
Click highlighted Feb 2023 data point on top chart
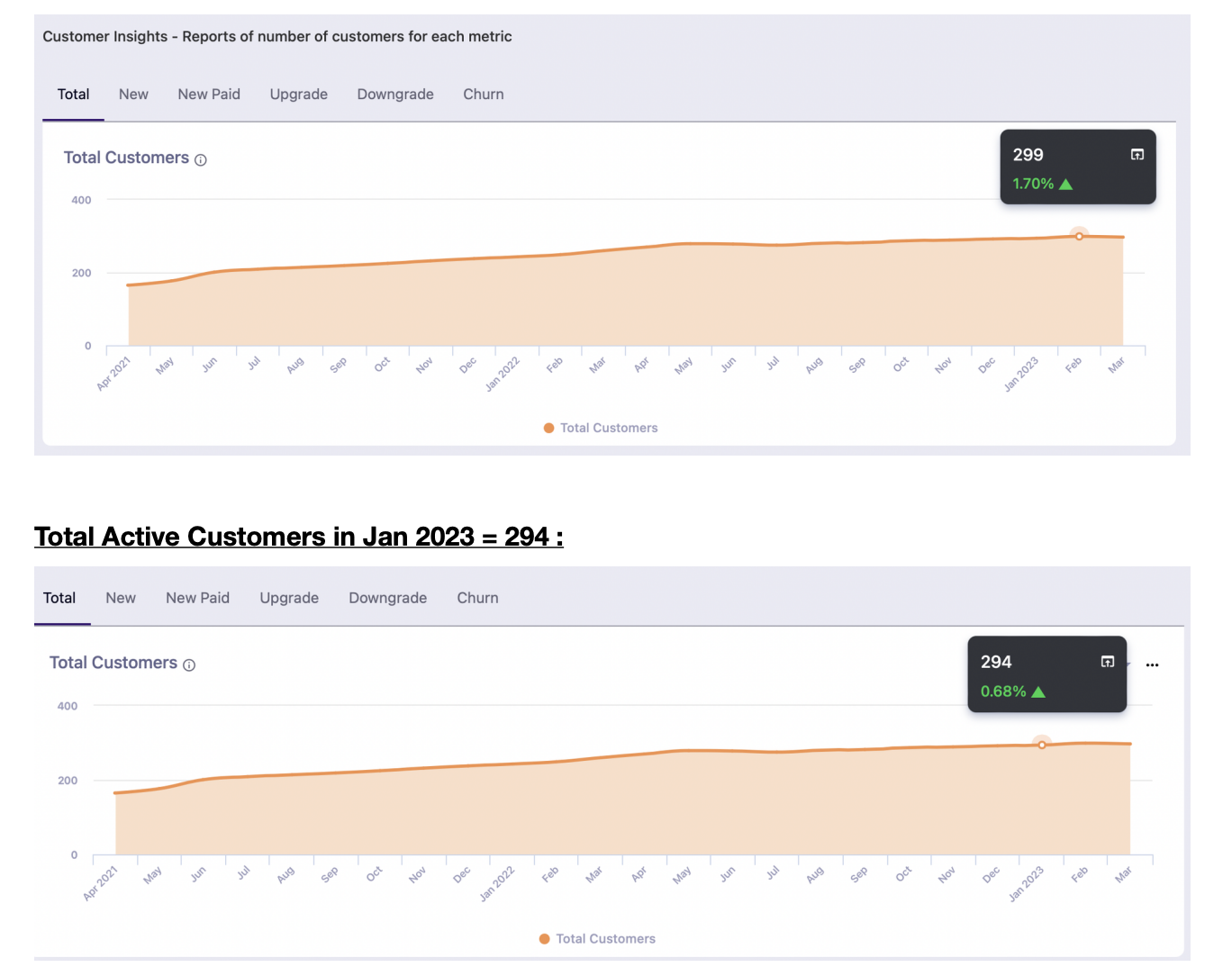click(x=1079, y=236)
